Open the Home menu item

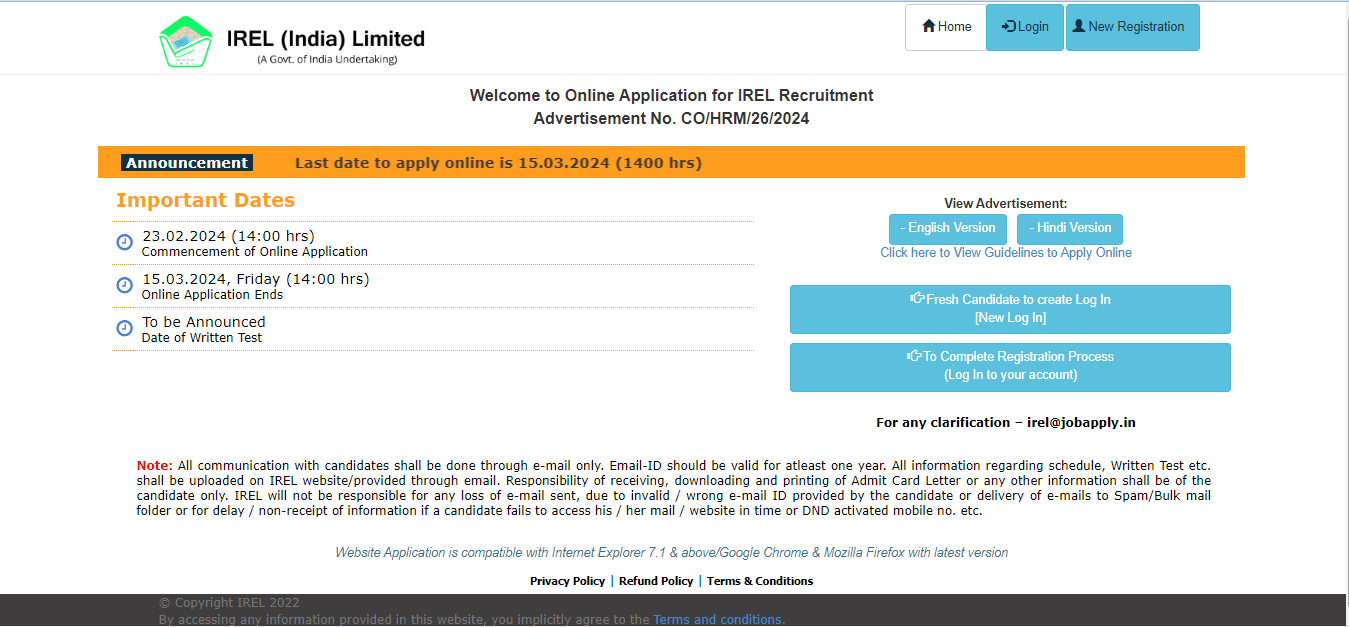point(946,27)
